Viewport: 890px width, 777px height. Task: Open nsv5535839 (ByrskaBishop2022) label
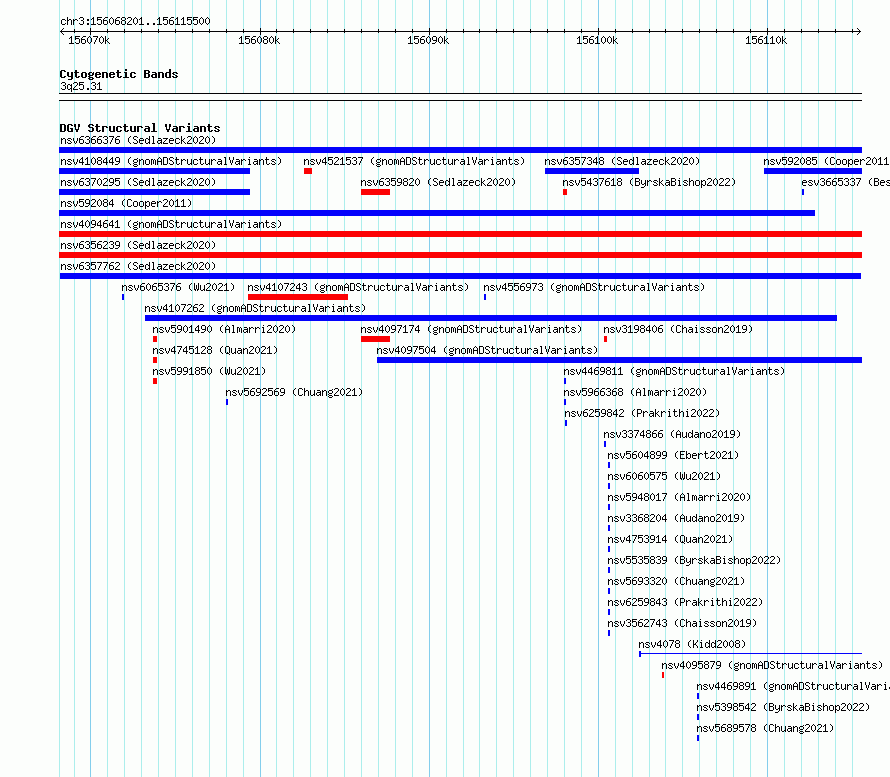pyautogui.click(x=694, y=560)
